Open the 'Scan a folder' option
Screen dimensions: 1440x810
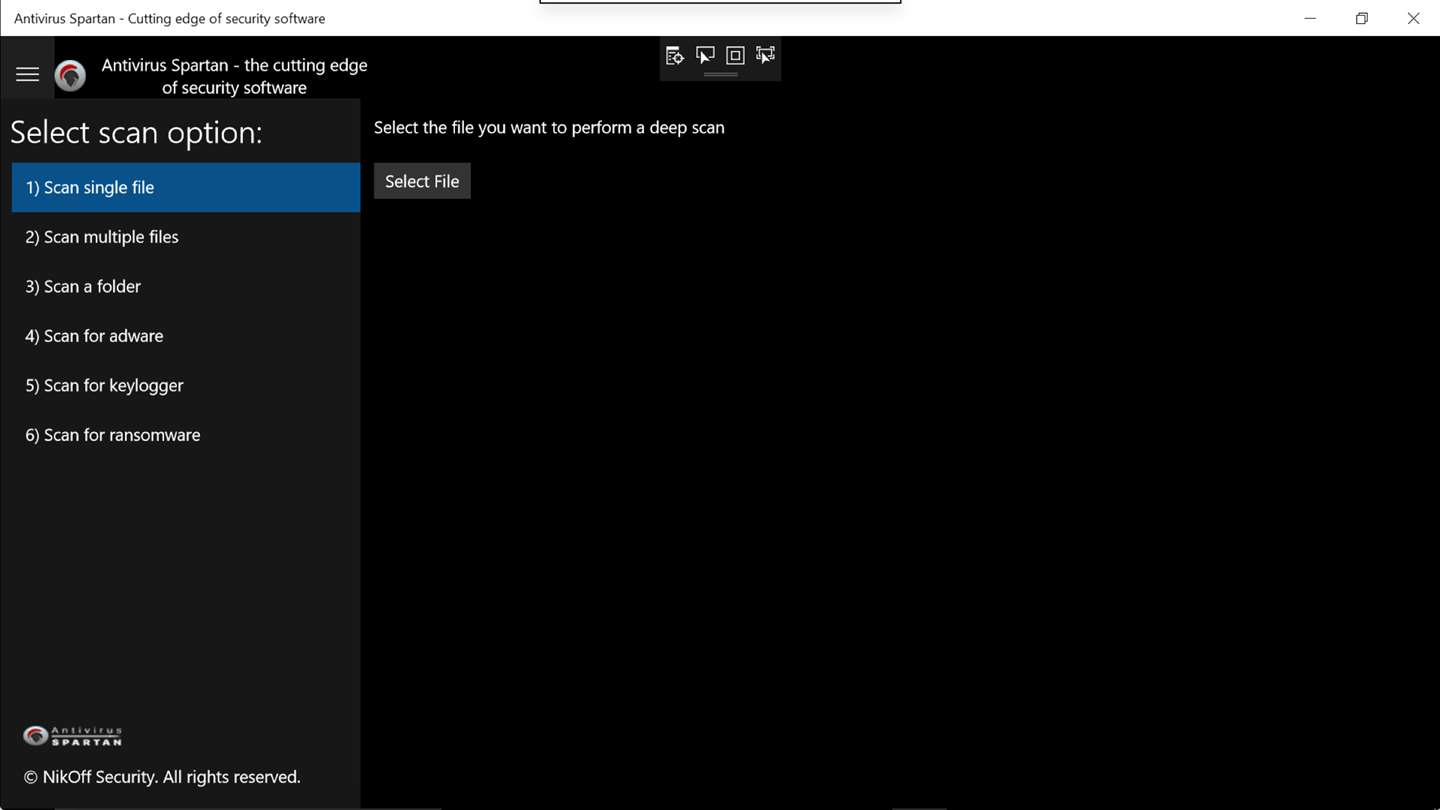(x=186, y=286)
